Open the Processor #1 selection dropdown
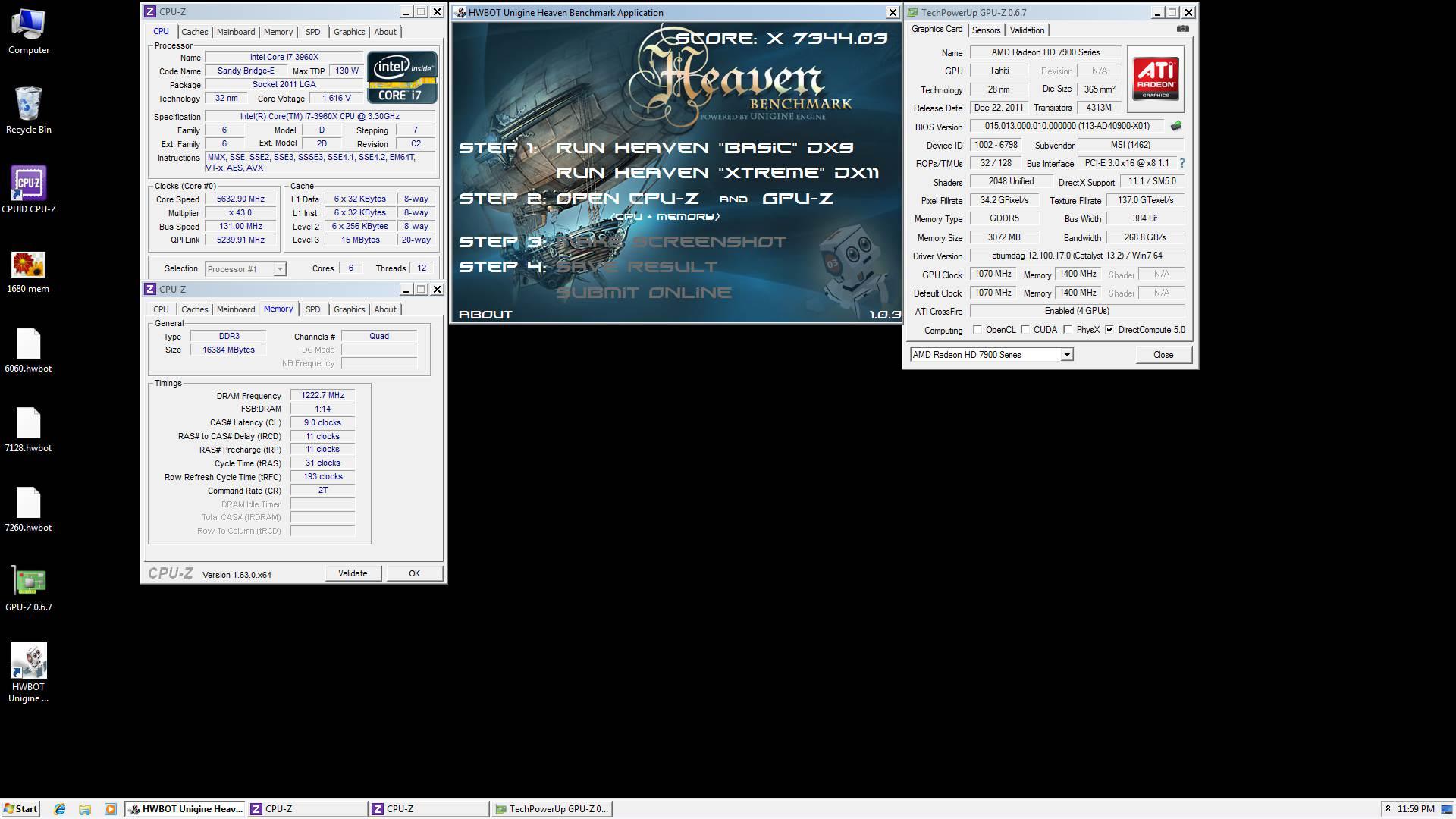This screenshot has width=1456, height=819. tap(246, 269)
